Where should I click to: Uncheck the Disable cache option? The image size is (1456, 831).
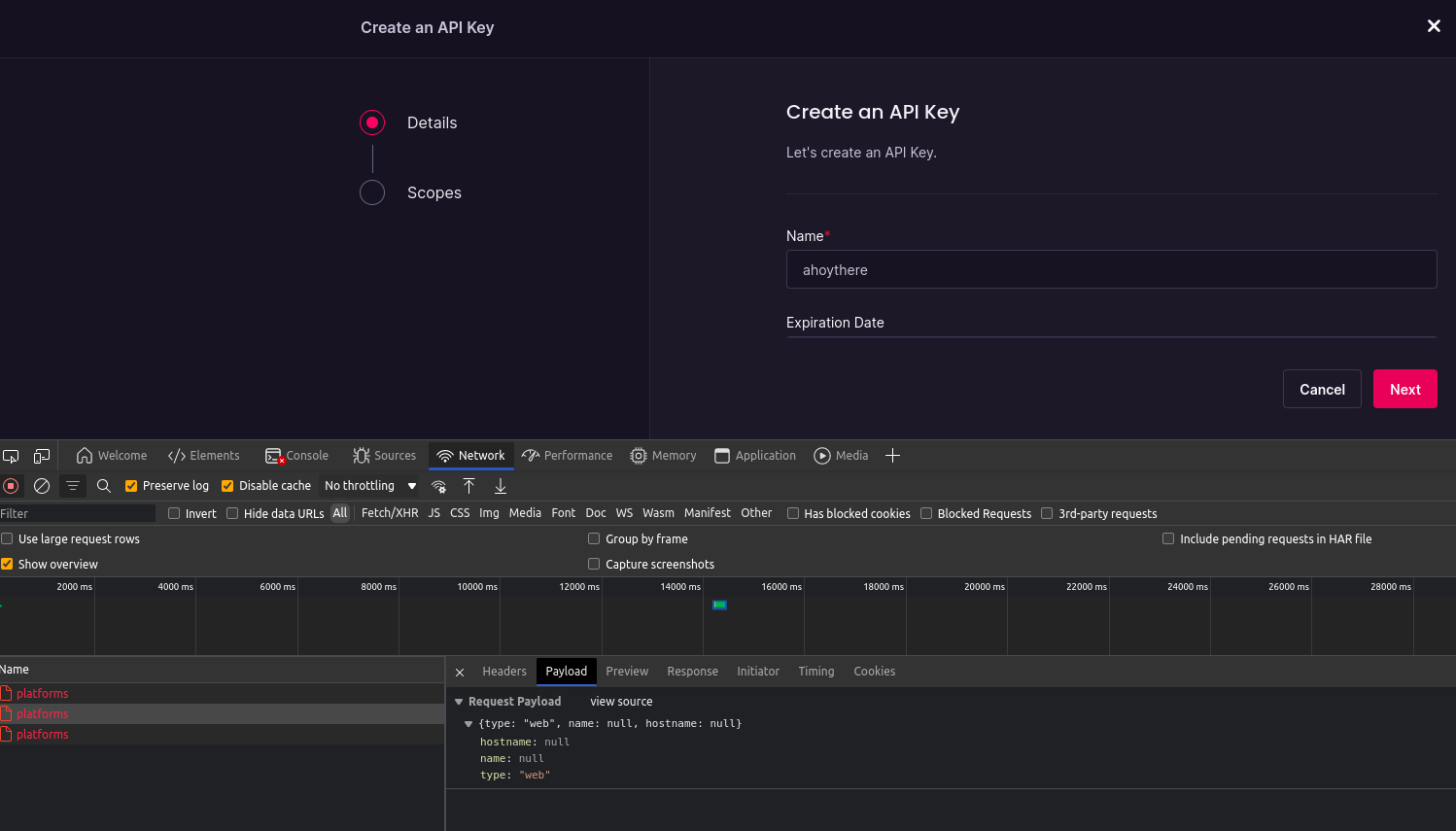(226, 485)
